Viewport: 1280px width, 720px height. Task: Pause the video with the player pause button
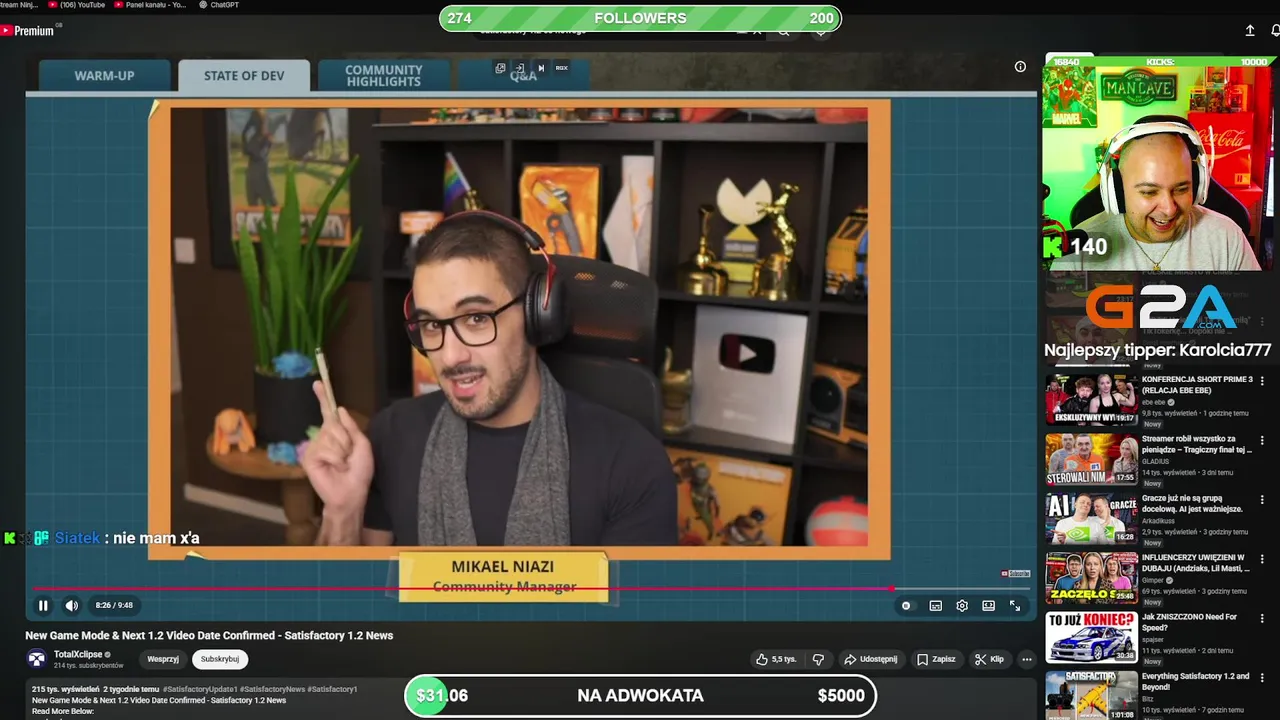(x=43, y=605)
